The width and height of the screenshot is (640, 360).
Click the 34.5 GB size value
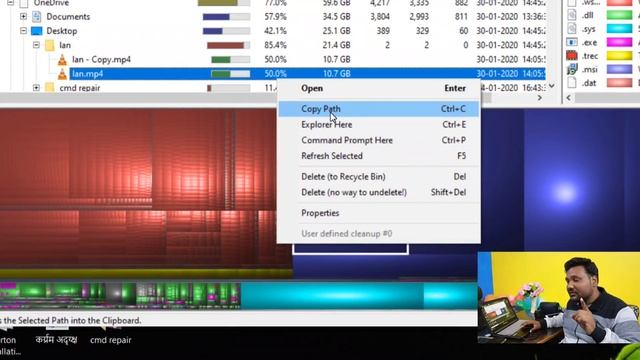tap(336, 17)
